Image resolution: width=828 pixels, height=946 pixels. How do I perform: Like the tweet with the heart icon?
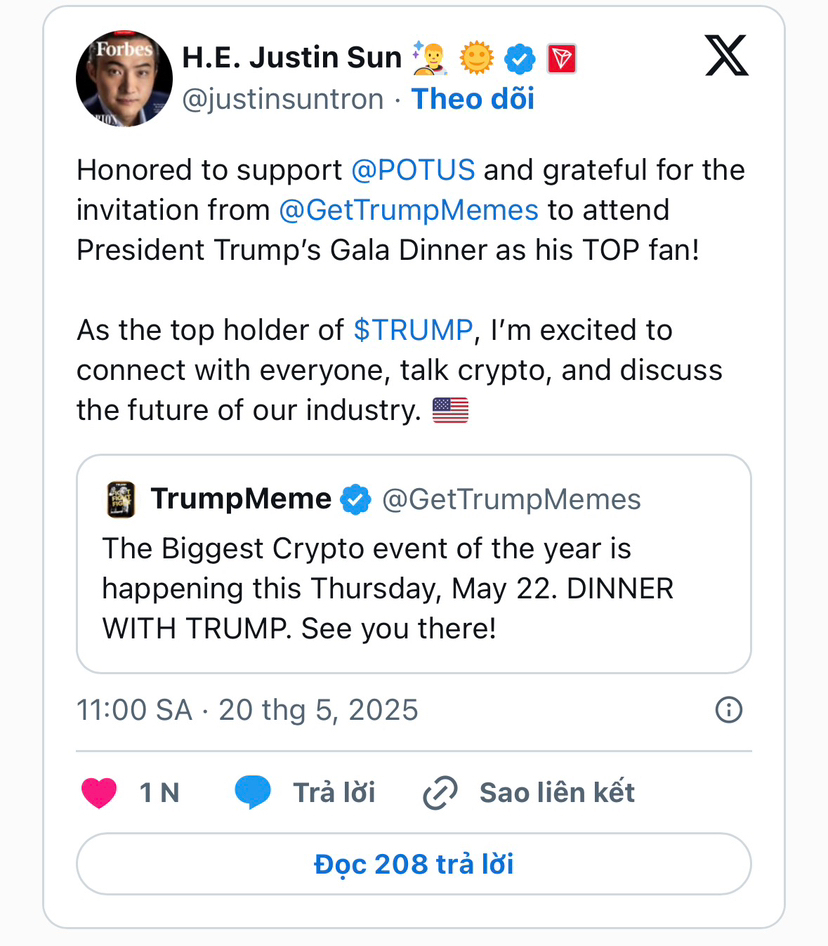point(99,792)
